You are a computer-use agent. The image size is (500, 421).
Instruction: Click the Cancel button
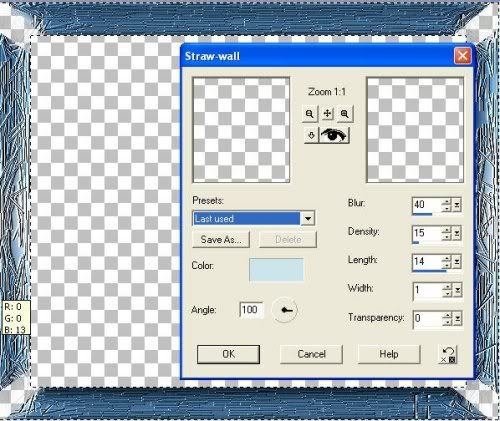[311, 354]
